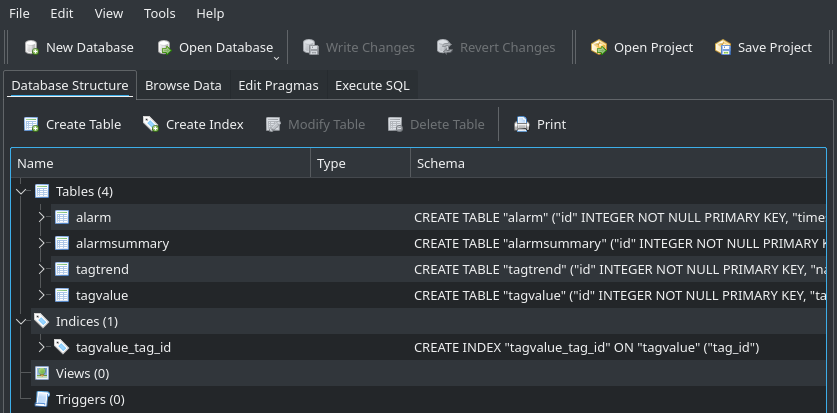Click the Schema column header
The width and height of the screenshot is (837, 413).
[618, 163]
